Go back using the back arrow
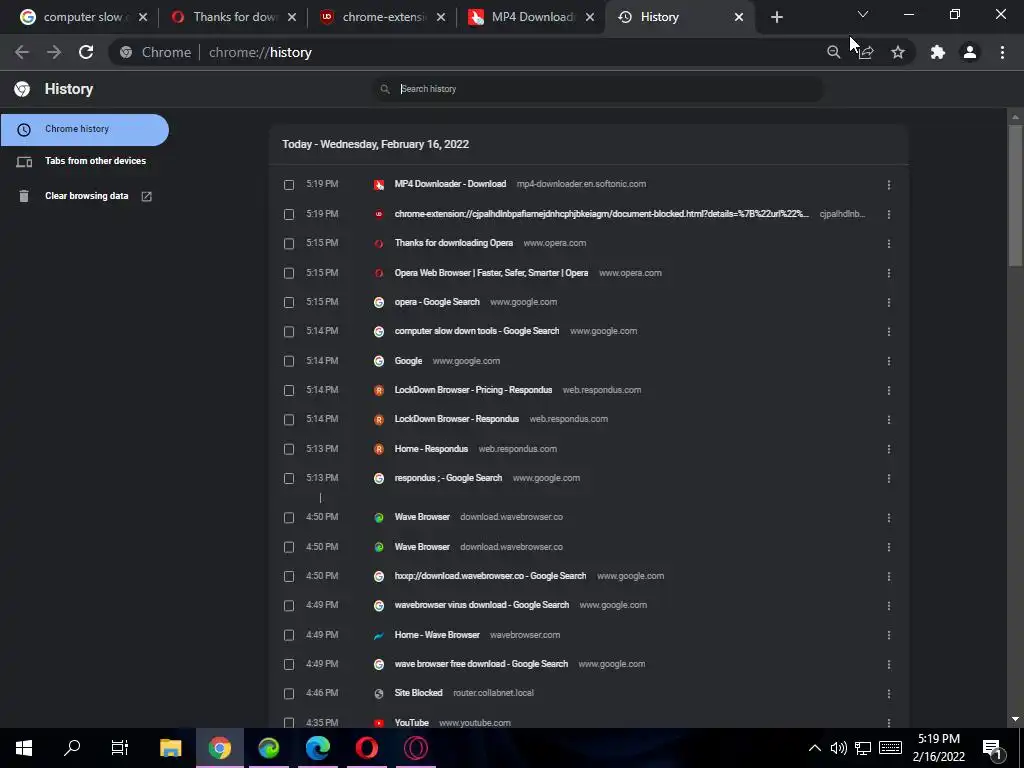This screenshot has width=1024, height=768. tap(22, 52)
